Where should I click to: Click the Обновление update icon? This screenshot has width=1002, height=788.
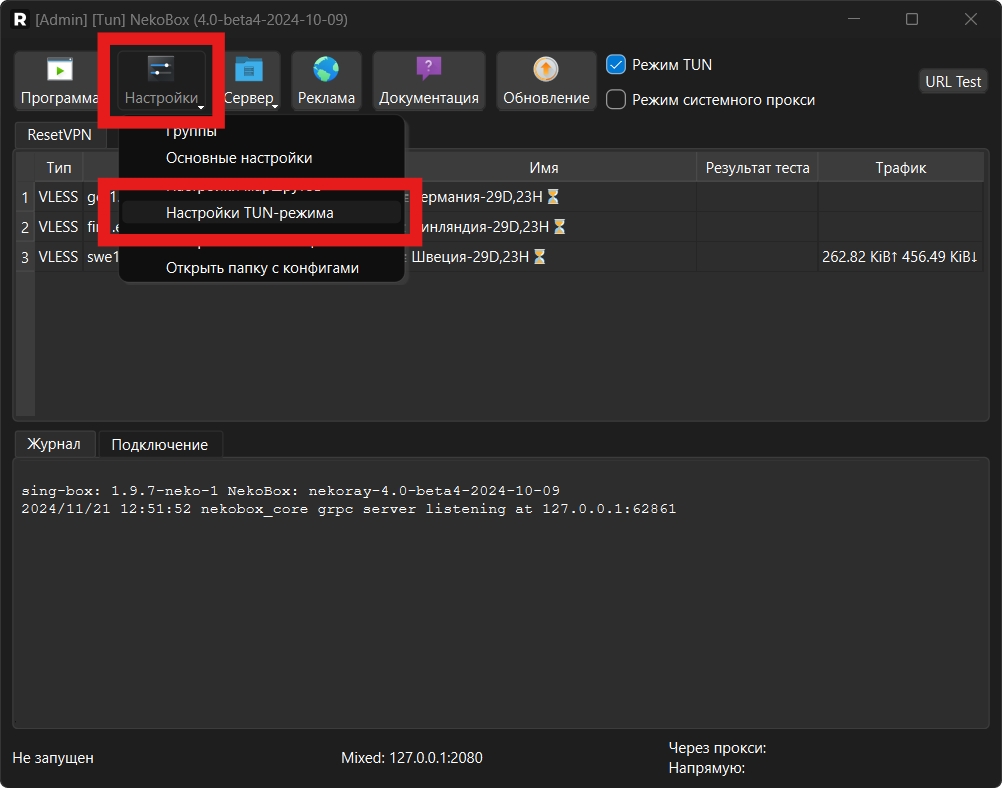(x=546, y=69)
